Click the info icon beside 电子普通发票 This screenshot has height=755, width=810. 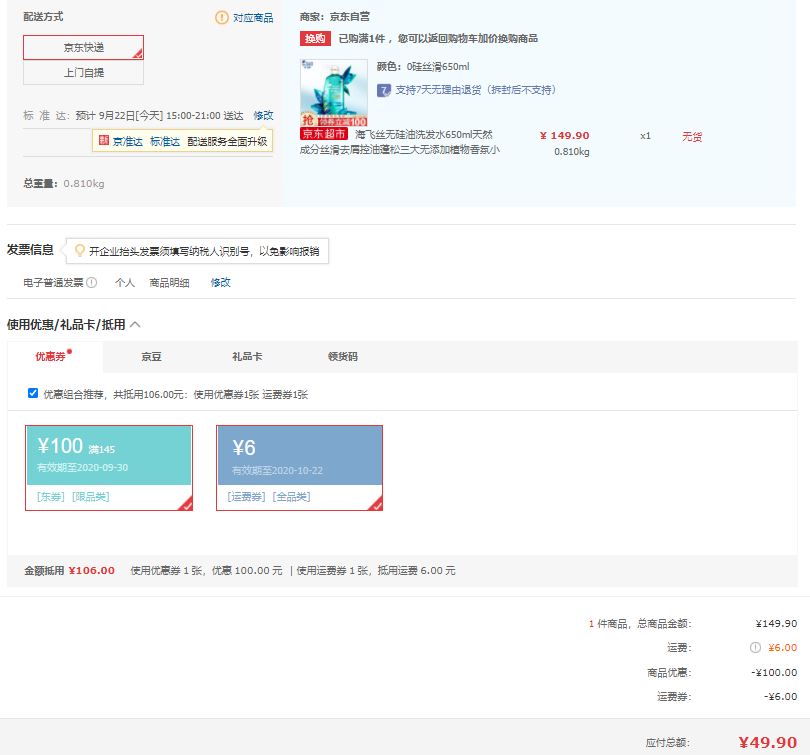point(91,282)
